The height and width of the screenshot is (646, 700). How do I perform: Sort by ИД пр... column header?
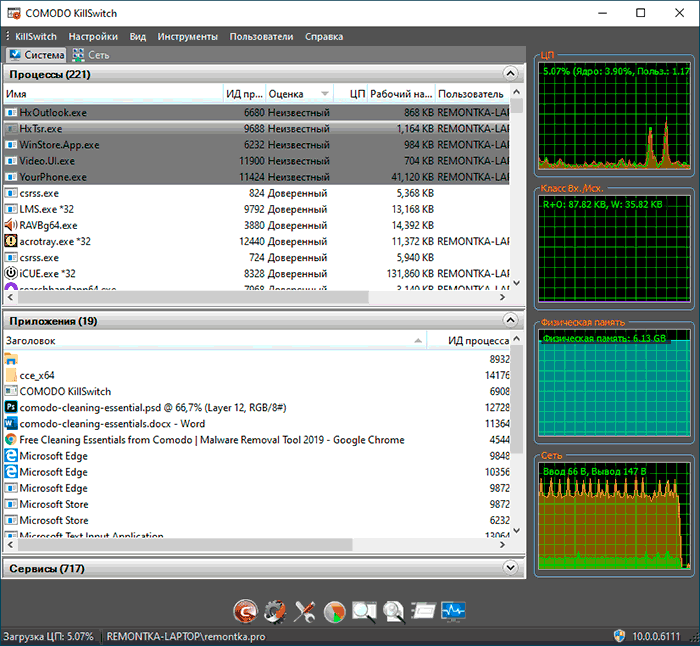click(244, 94)
